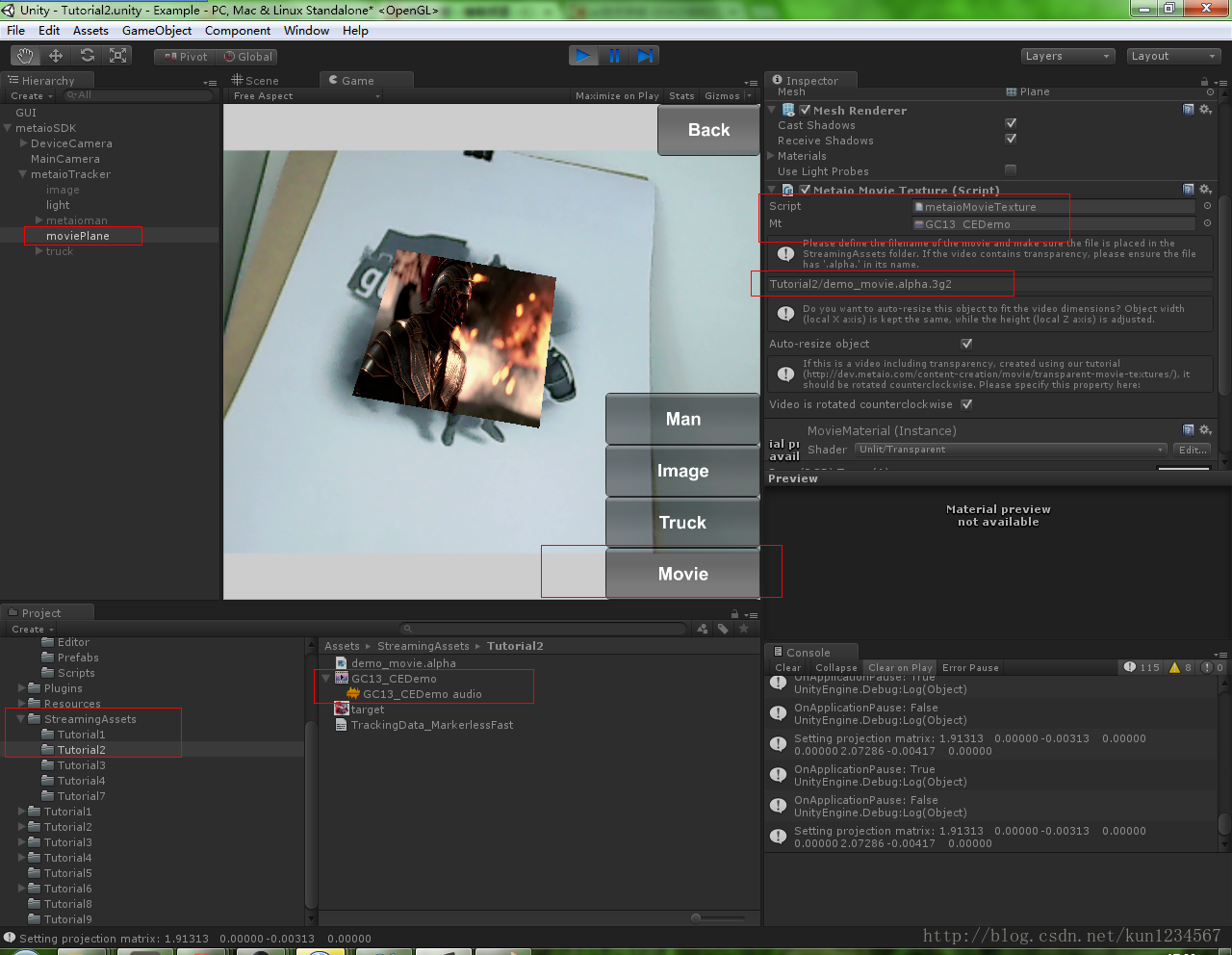Click the Back button in Game view

click(708, 130)
